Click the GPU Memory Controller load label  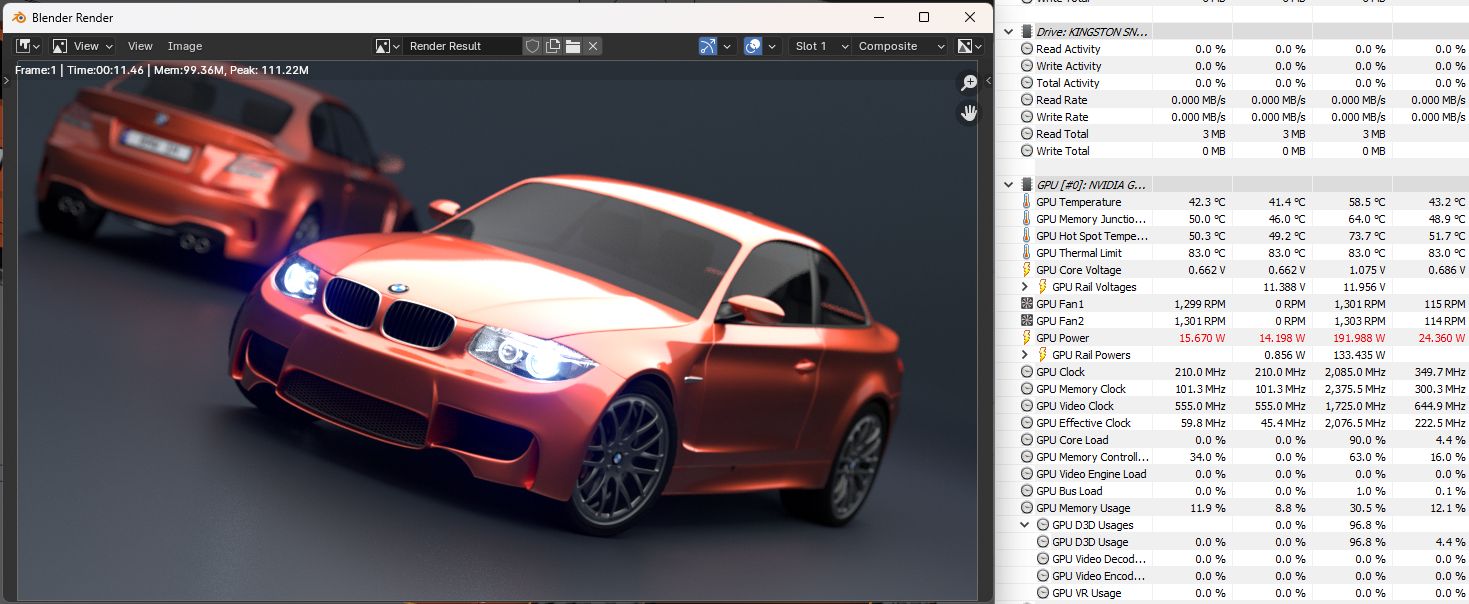pyautogui.click(x=1091, y=457)
